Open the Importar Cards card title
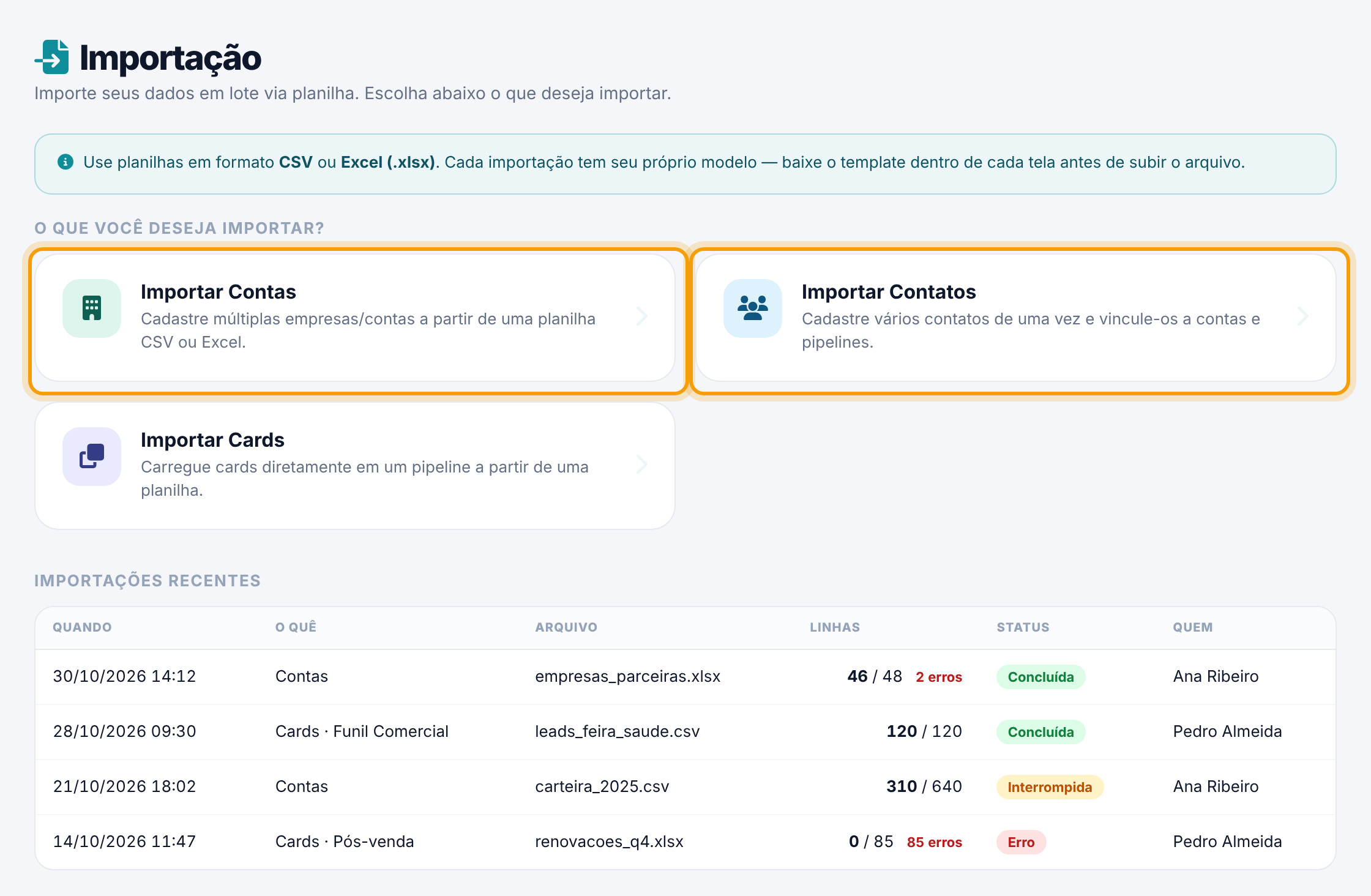This screenshot has width=1371, height=896. [212, 440]
